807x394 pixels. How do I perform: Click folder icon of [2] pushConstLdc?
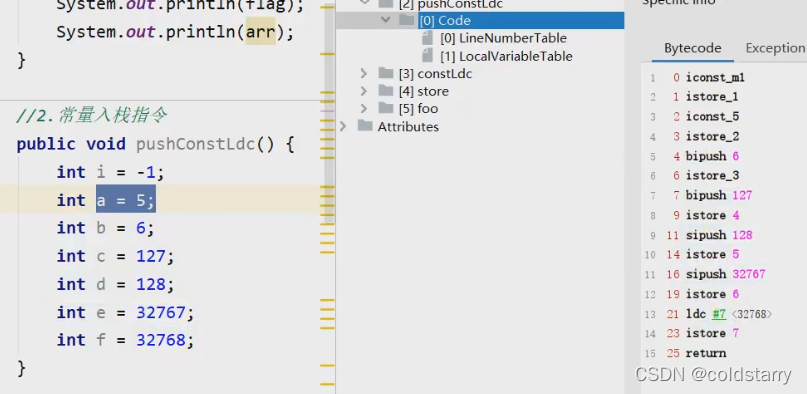pos(386,4)
